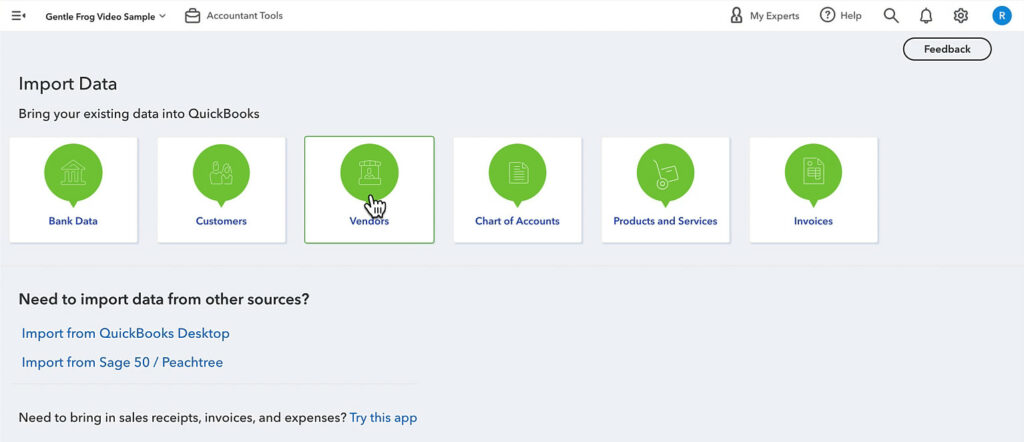This screenshot has width=1024, height=442.
Task: Select the Customers link
Action: click(221, 221)
